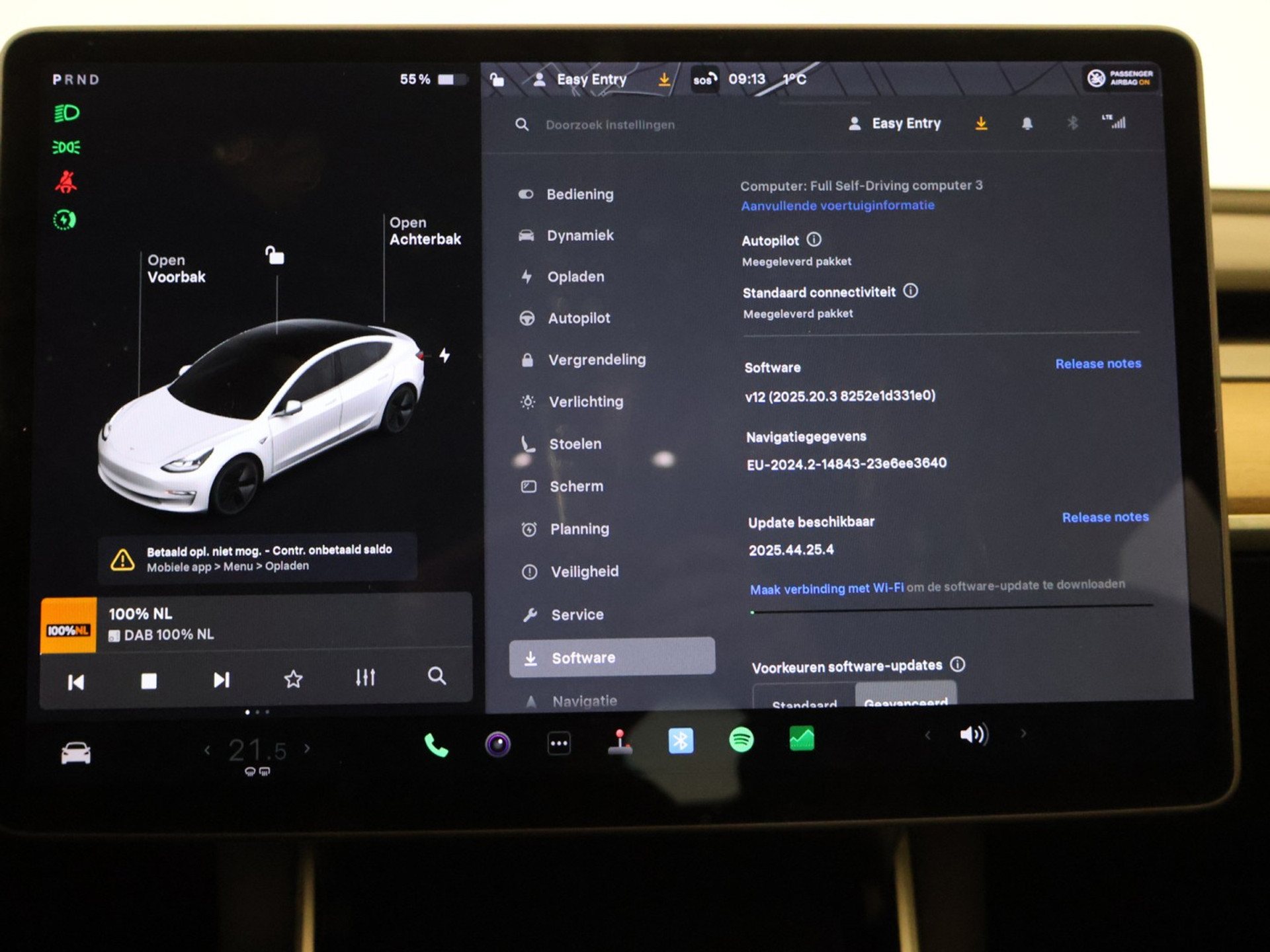Launch the dashcam camera app

click(497, 744)
